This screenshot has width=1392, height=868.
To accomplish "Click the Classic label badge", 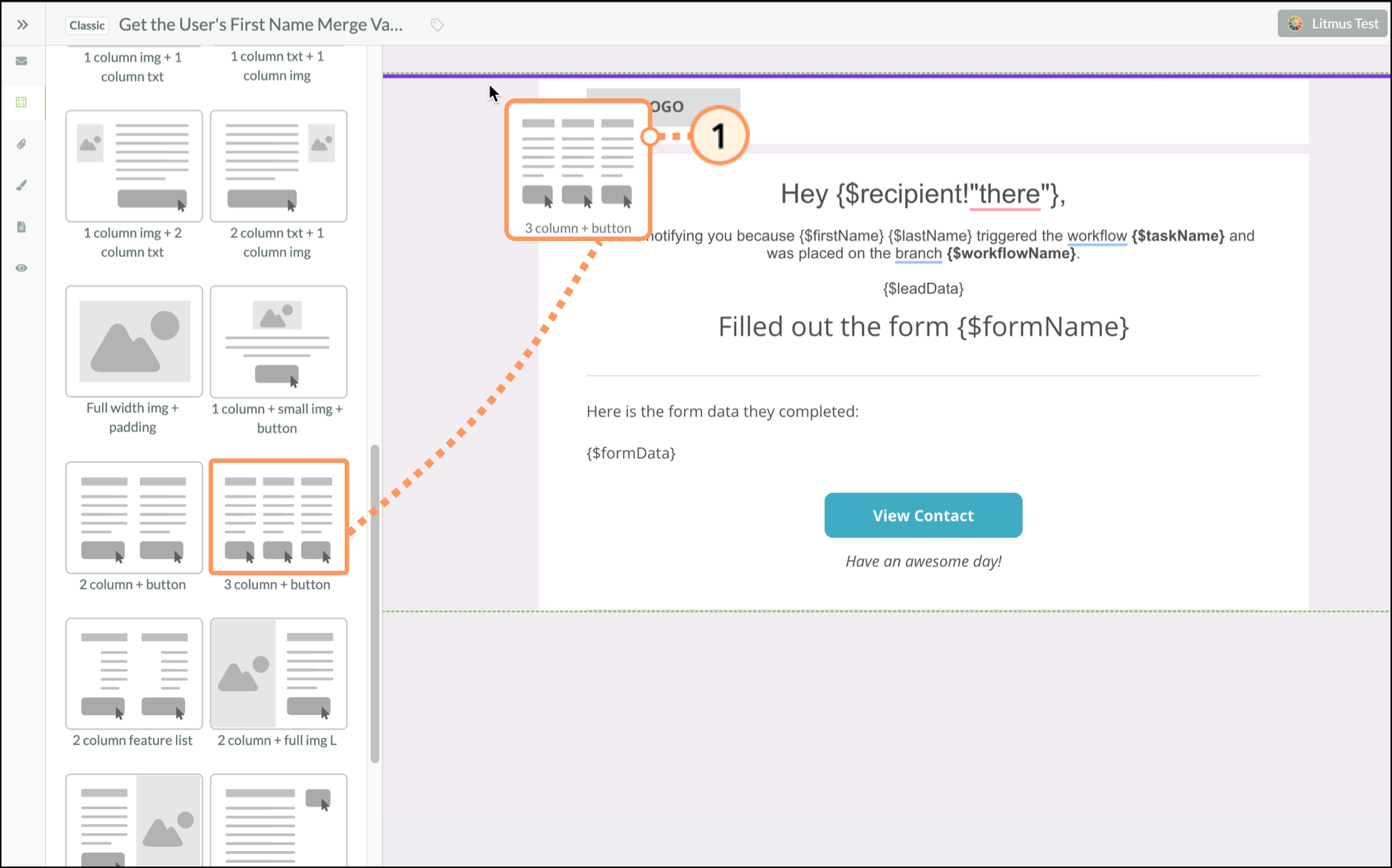I will pos(87,25).
